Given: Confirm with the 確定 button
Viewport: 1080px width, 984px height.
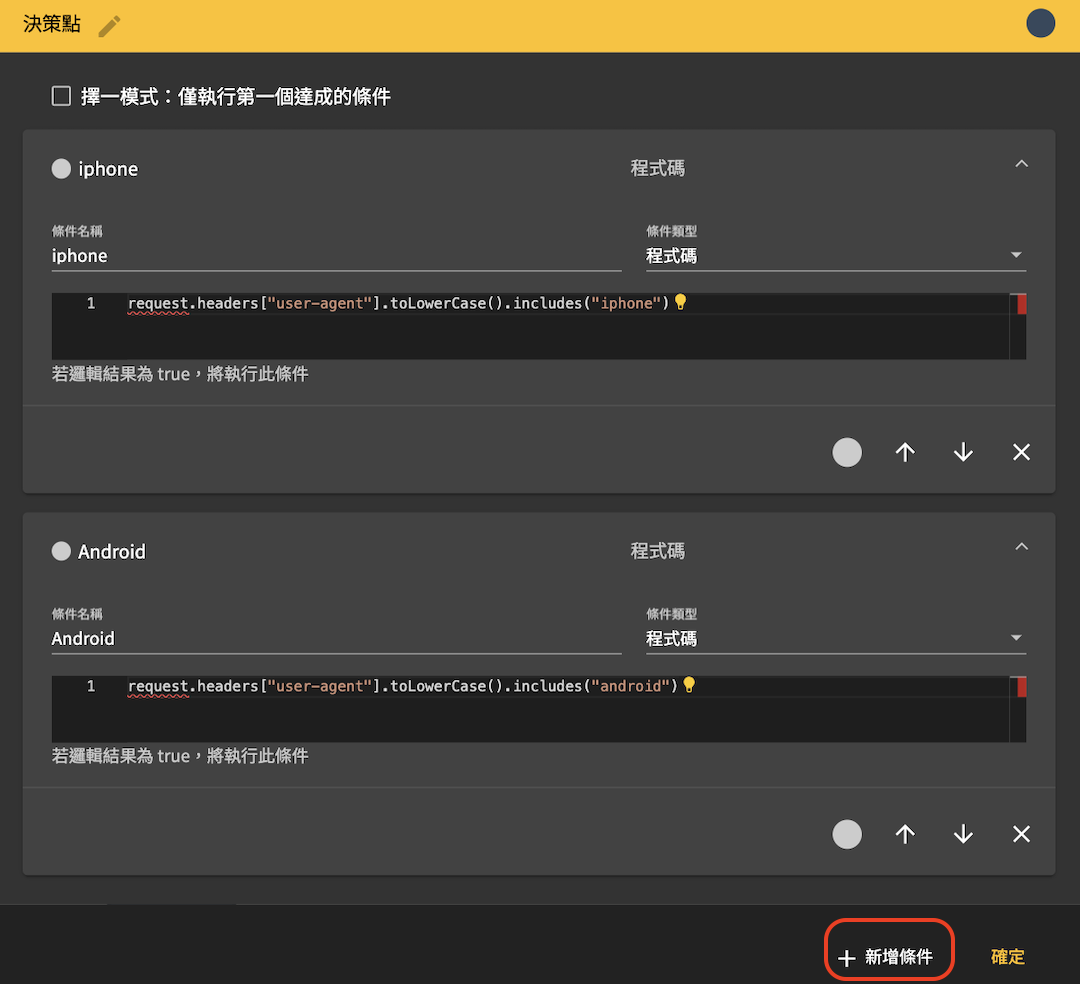Looking at the screenshot, I should 1008,956.
